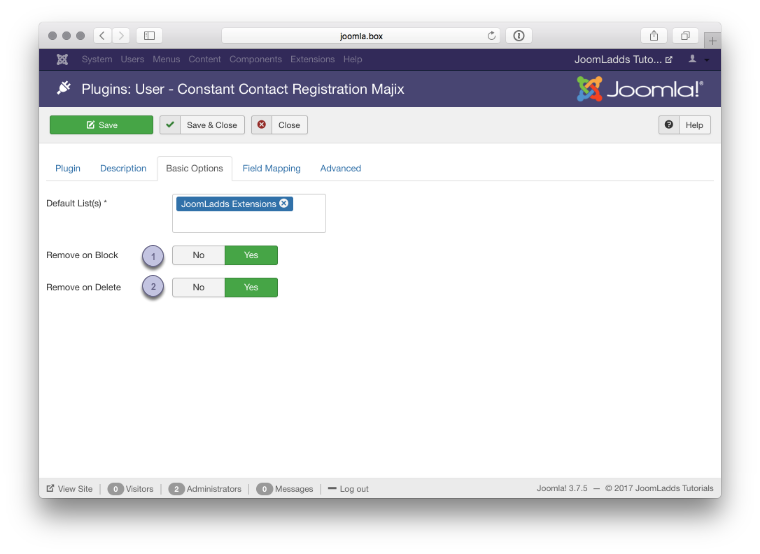Remove JoomLadds Extensions tag via x icon
760x554 pixels.
point(284,204)
